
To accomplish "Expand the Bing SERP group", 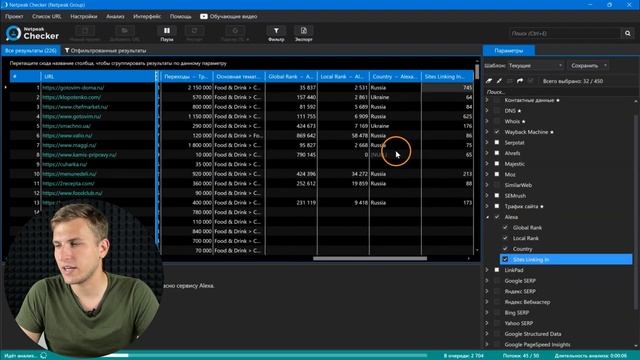I will tap(487, 312).
